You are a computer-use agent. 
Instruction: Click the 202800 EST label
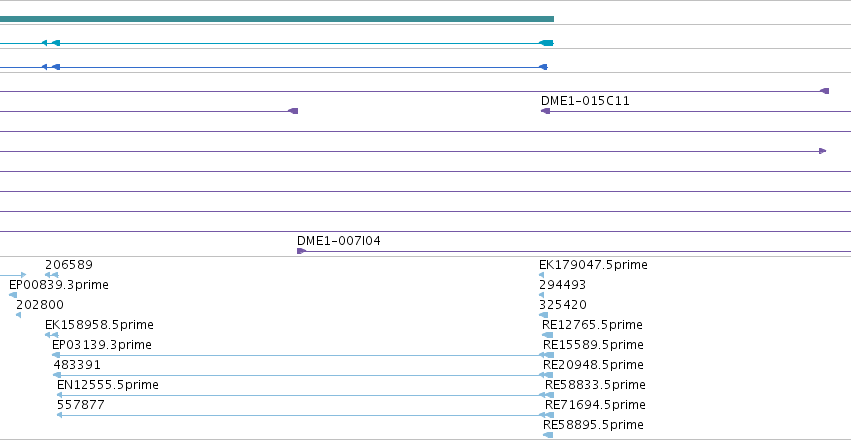click(x=40, y=305)
